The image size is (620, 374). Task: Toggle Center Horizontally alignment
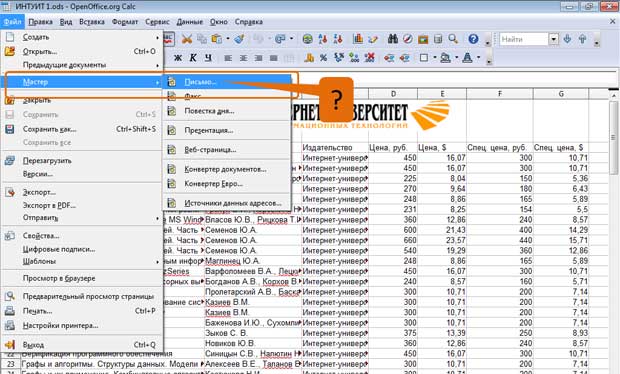pos(243,58)
